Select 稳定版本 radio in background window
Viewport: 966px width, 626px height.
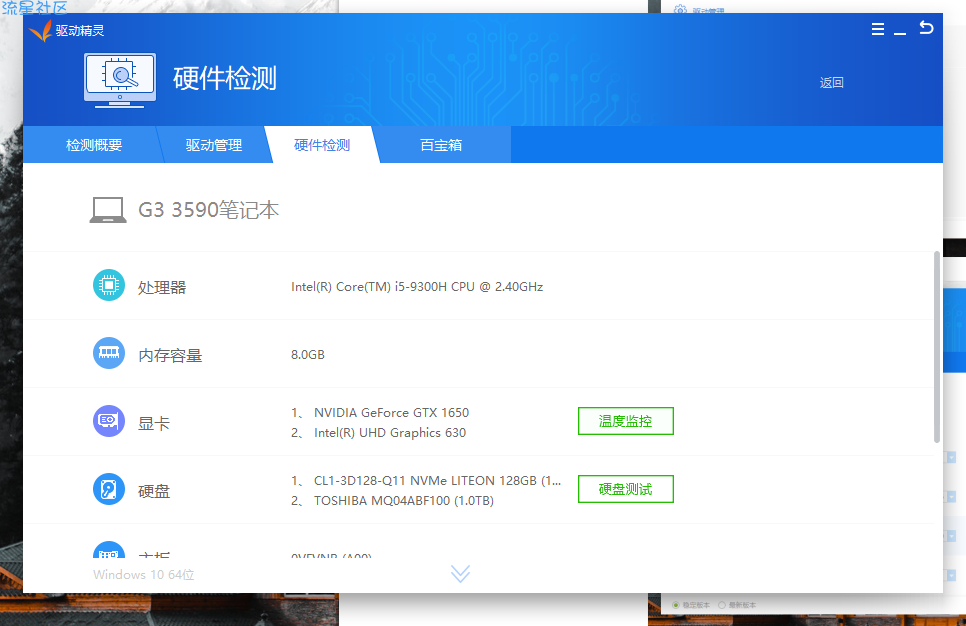[x=676, y=605]
